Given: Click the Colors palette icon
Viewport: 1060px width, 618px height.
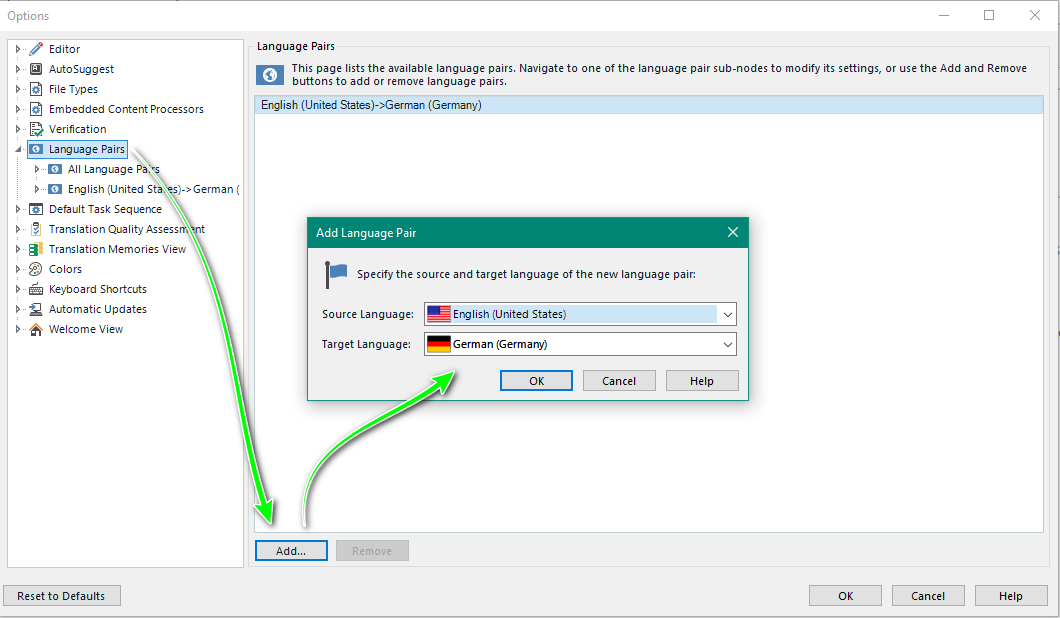Looking at the screenshot, I should click(x=36, y=269).
